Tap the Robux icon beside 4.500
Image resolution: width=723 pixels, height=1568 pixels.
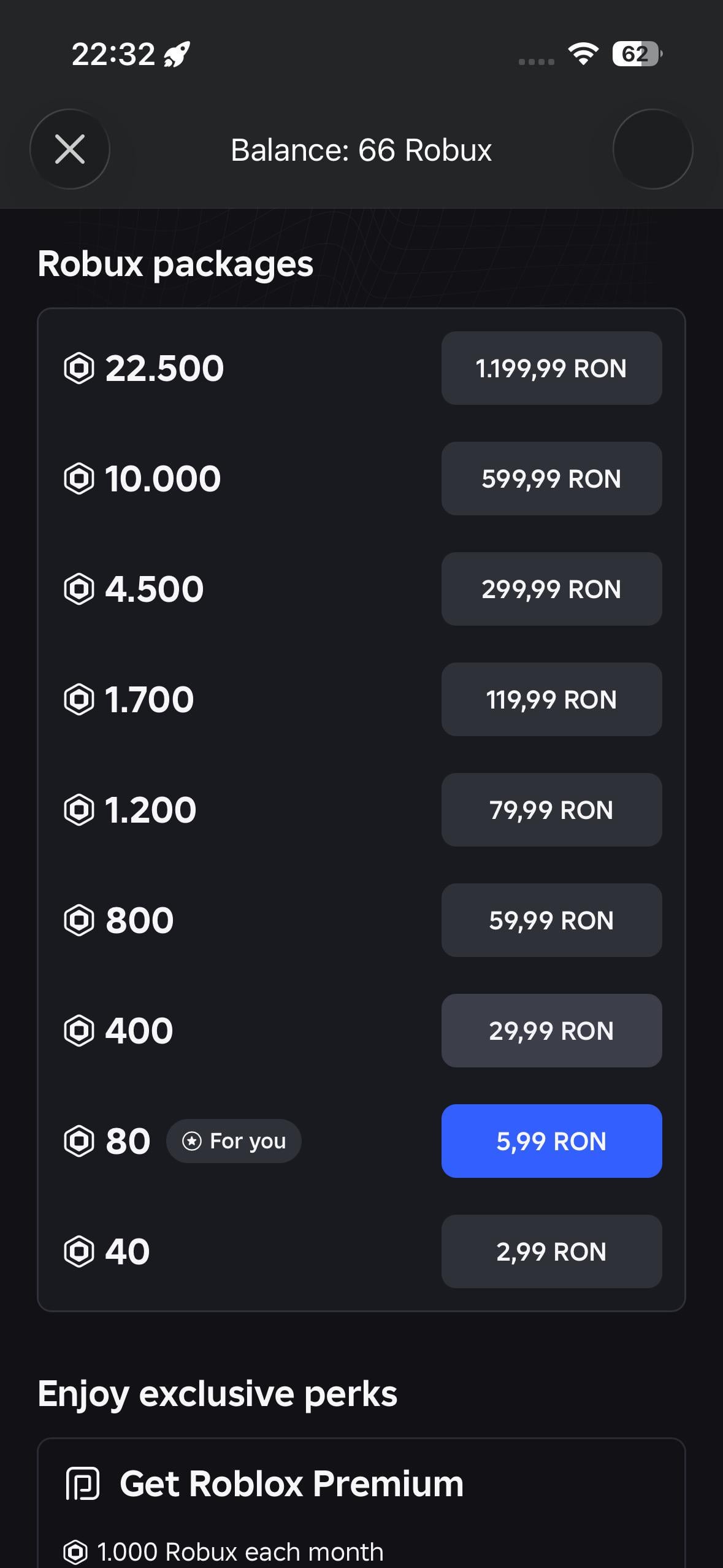79,589
